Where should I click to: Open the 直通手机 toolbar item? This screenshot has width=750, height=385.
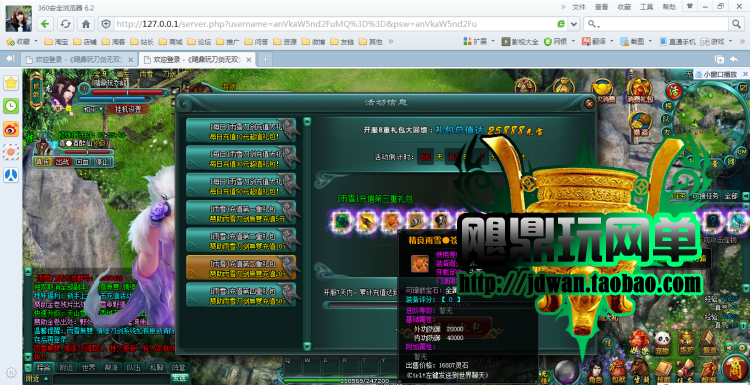pos(677,42)
